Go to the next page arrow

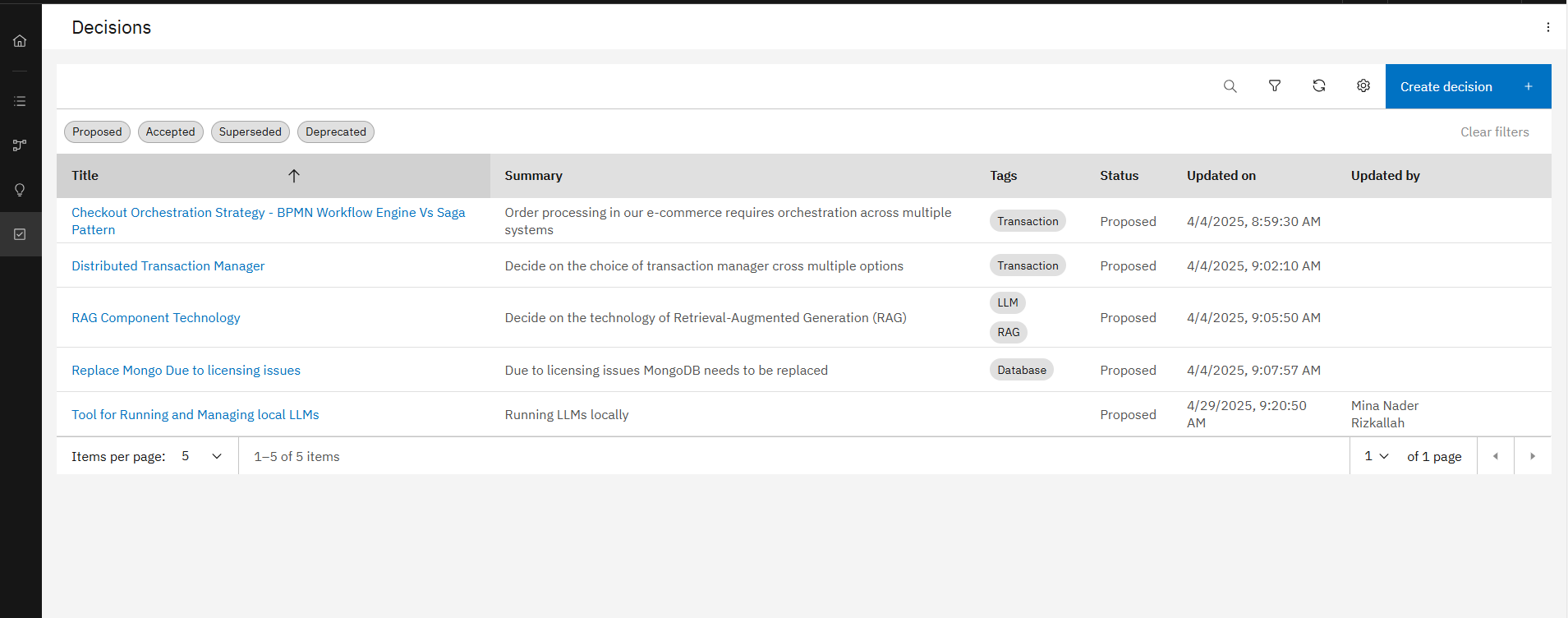pos(1532,456)
